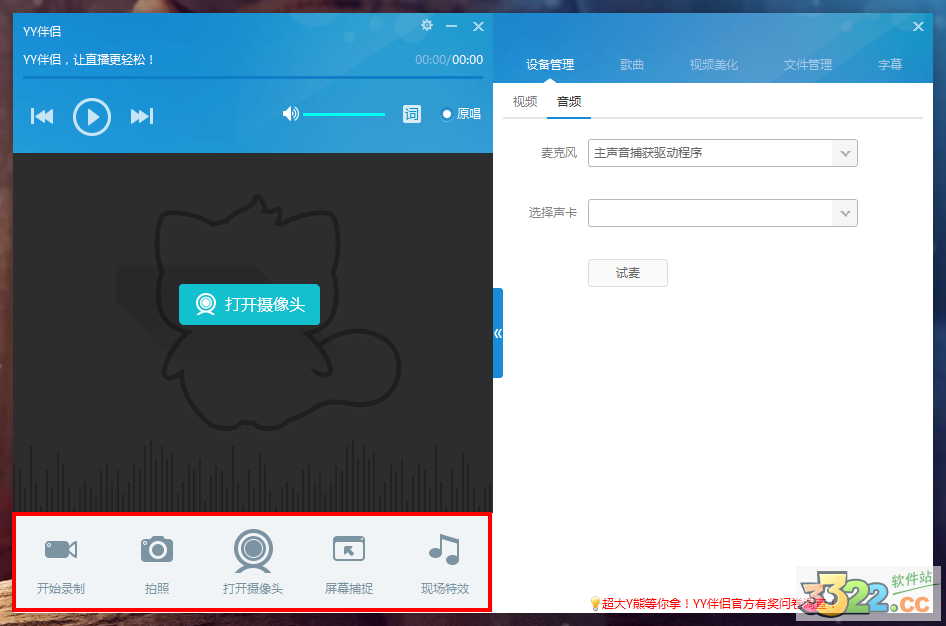Skip to the previous track
The image size is (946, 626).
(42, 116)
